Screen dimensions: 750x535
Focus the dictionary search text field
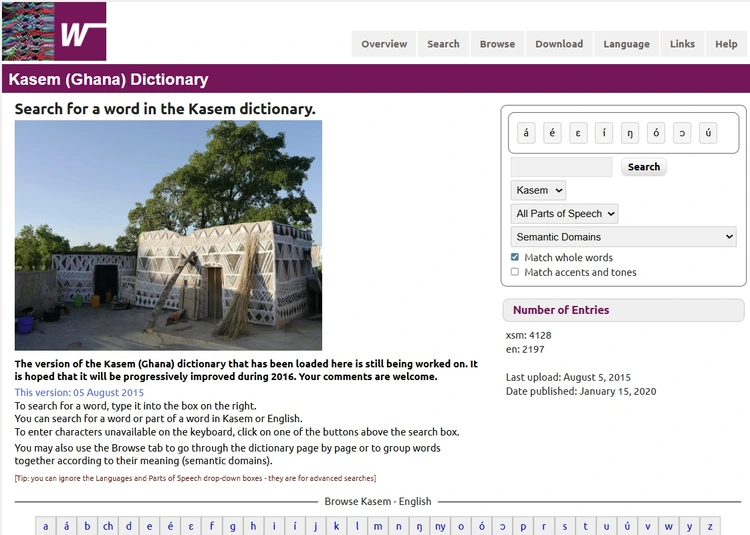(x=561, y=167)
